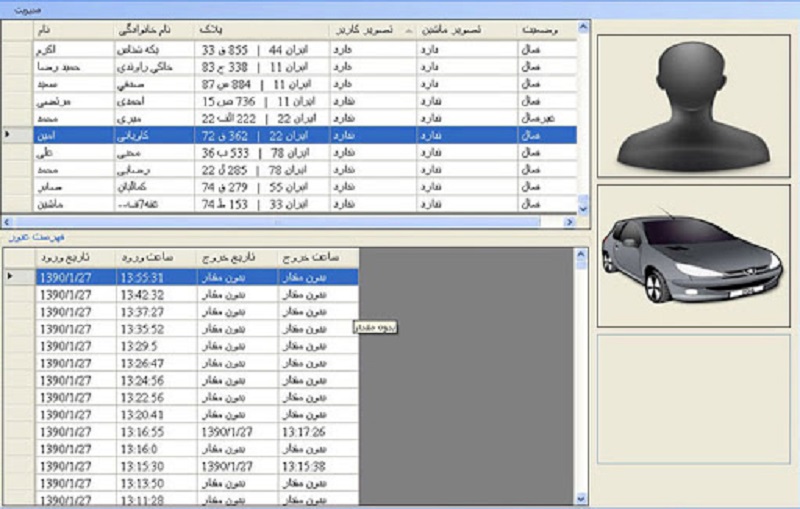Sort by the وضعیت (status) column header

546,29
